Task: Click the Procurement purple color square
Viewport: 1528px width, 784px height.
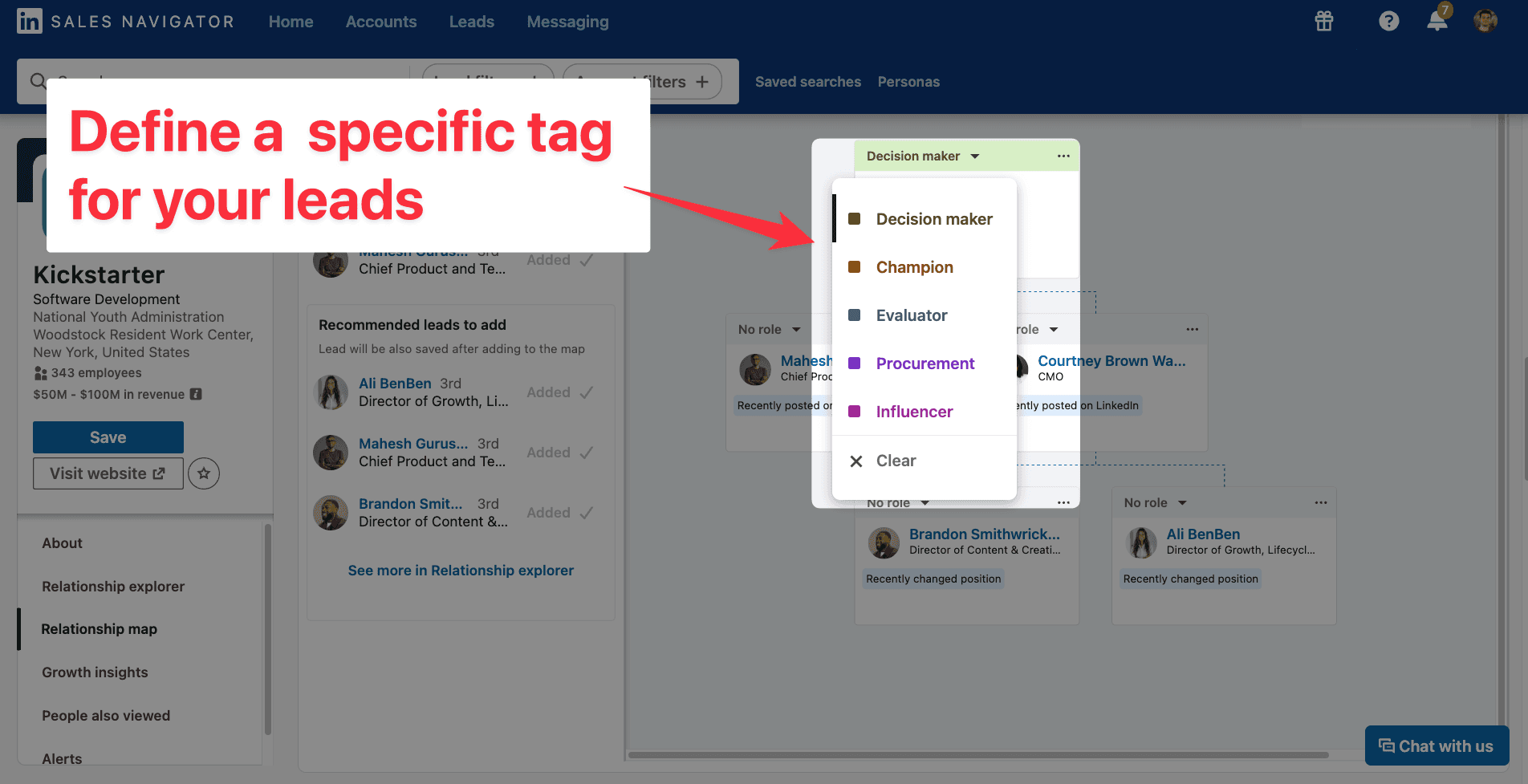Action: point(855,364)
